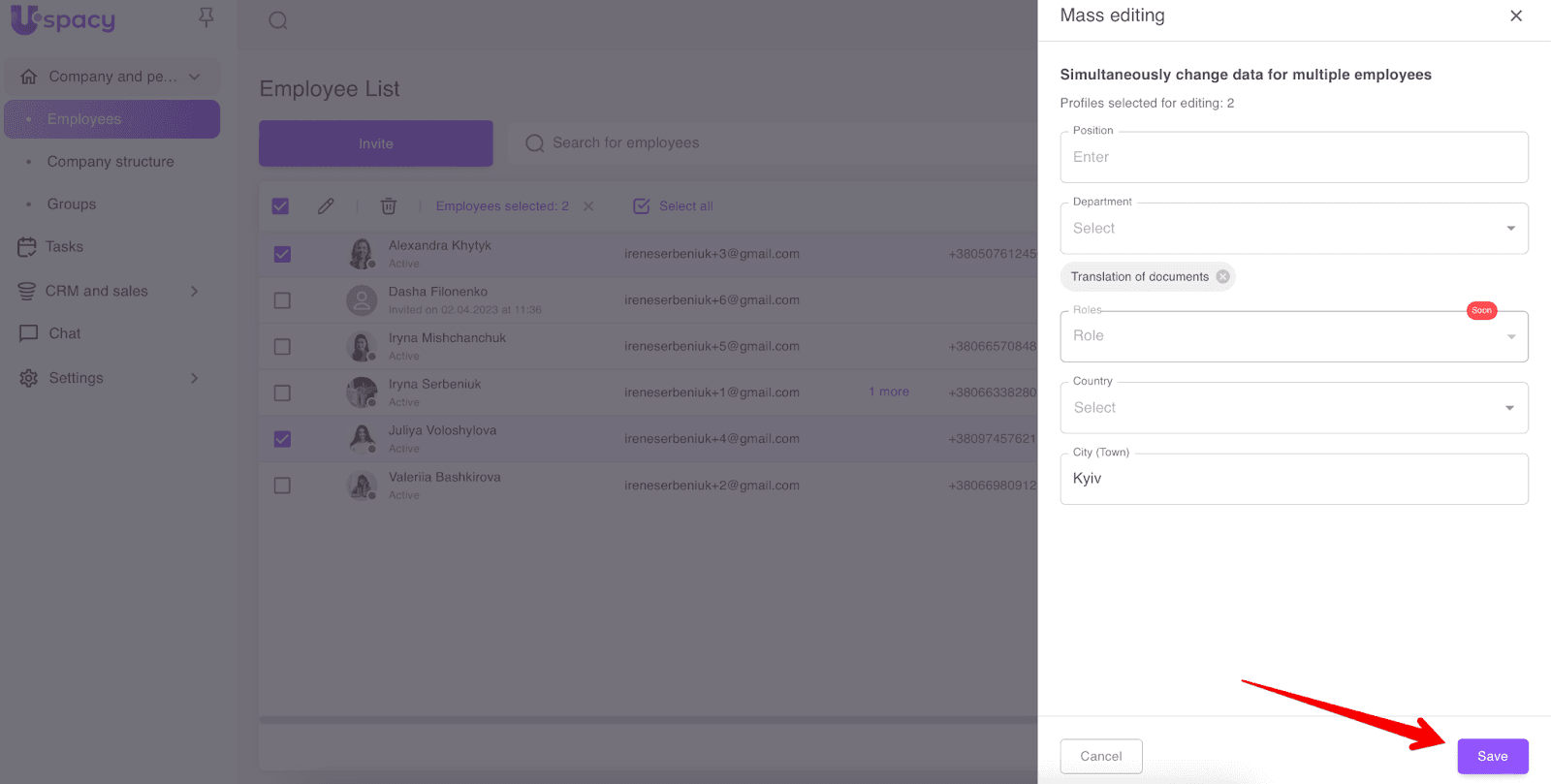Click the Uspacy logo
This screenshot has height=784, width=1551.
pos(63,19)
